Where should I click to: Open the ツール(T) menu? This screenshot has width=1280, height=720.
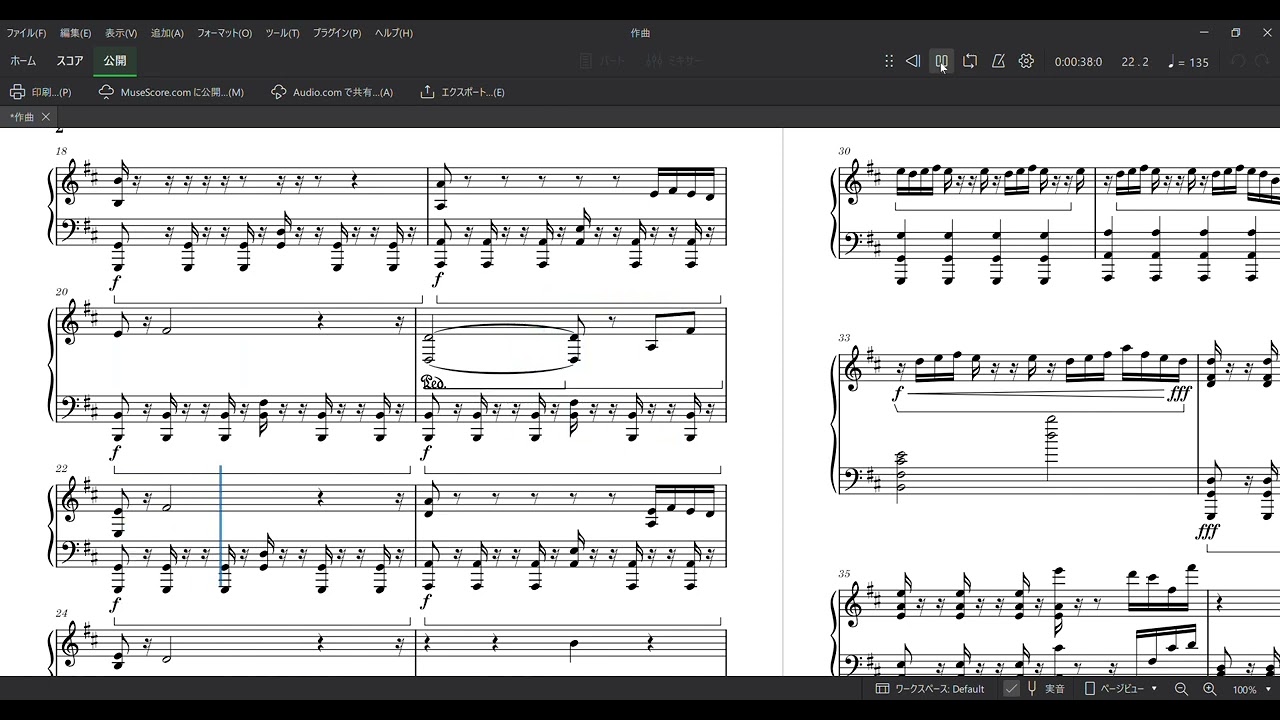click(x=282, y=33)
